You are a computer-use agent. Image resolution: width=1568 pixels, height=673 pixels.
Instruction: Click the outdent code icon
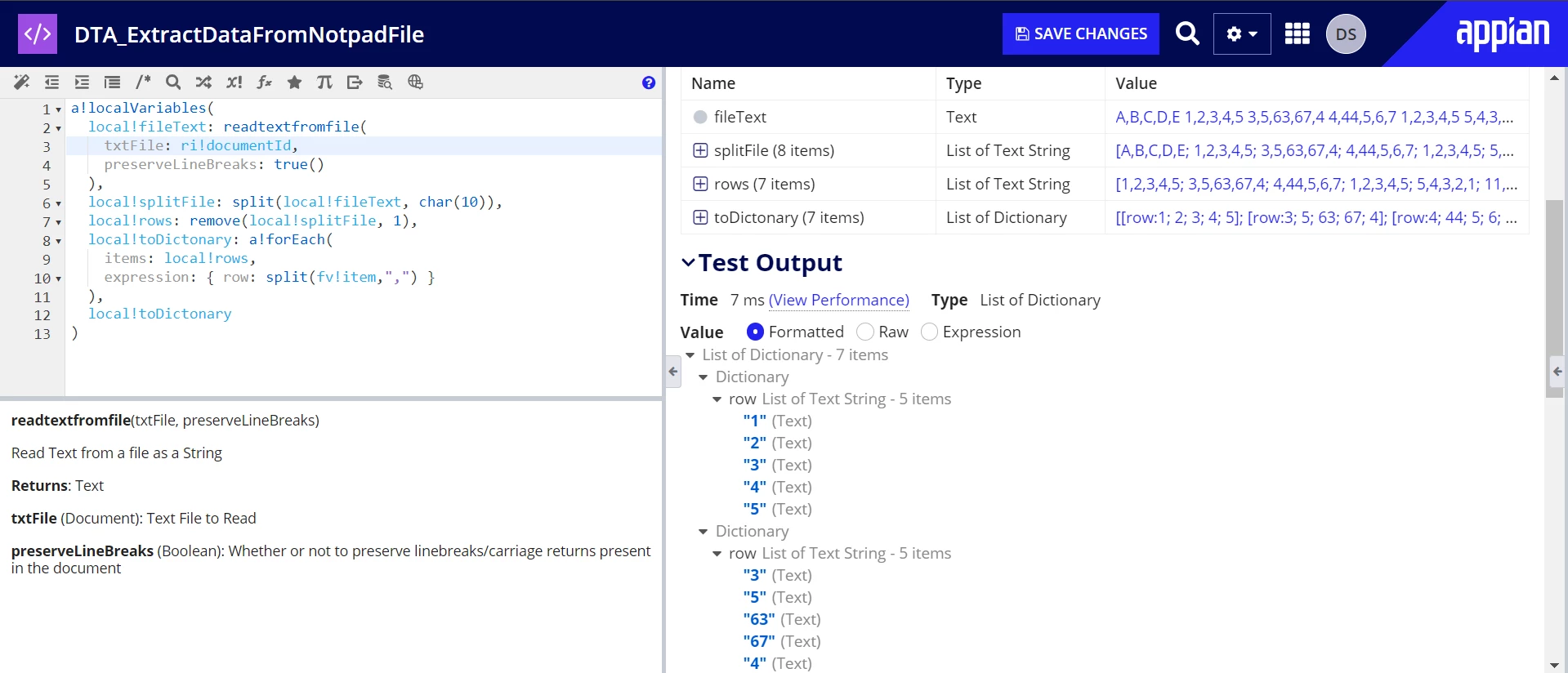(51, 82)
